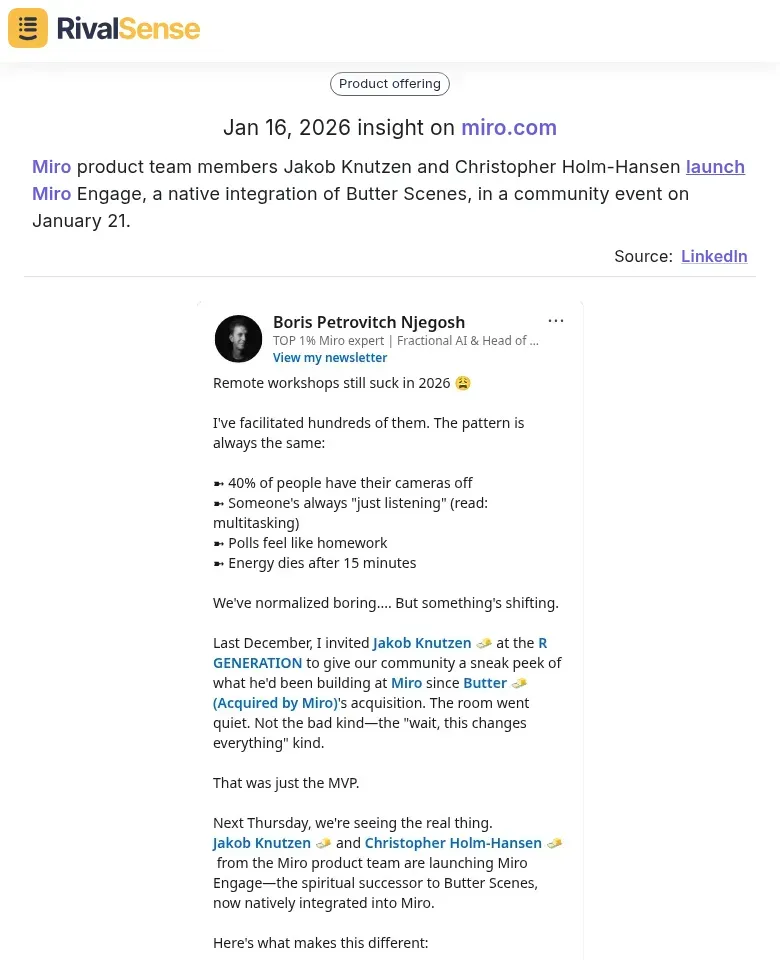Open the post options ellipsis menu
Viewport: 780px width, 960px height.
(x=556, y=320)
